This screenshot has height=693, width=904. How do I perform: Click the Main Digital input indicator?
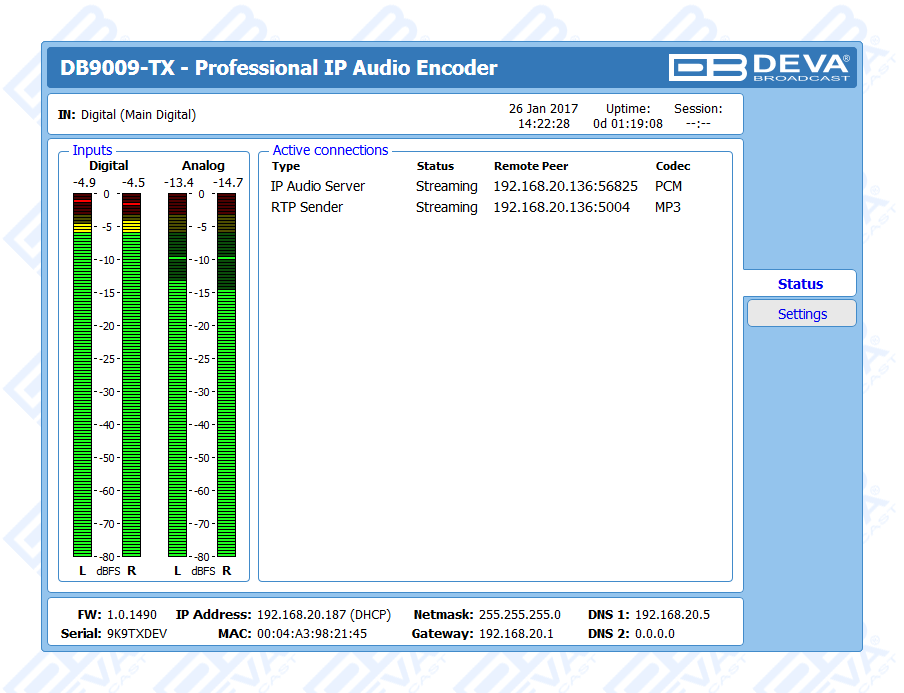tap(138, 115)
